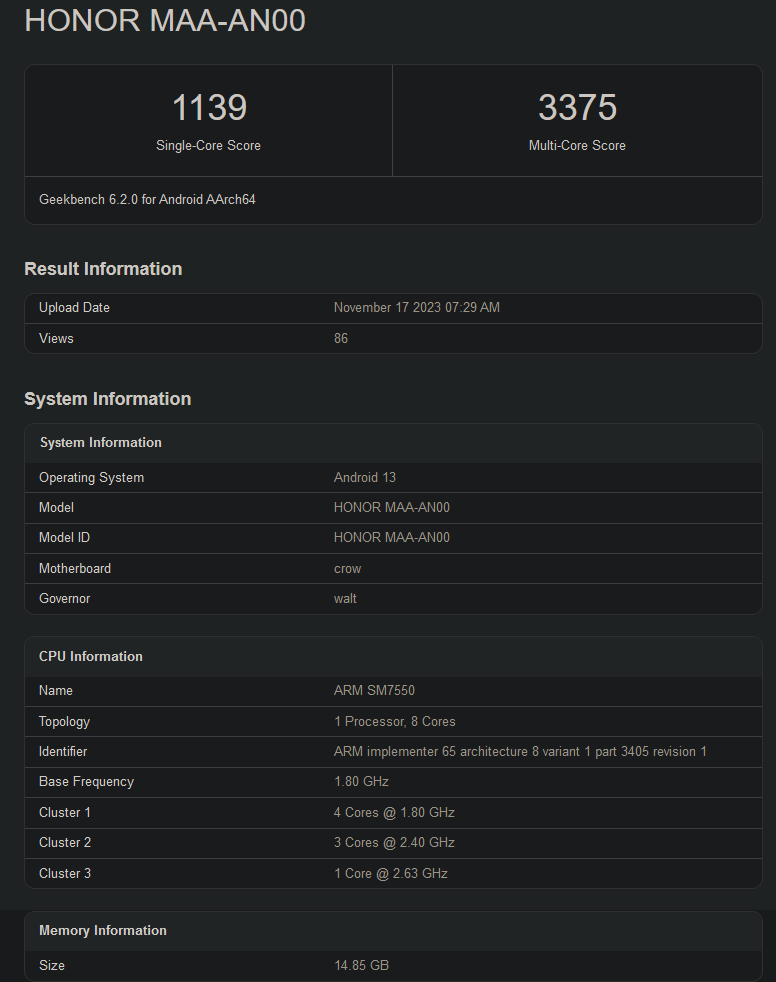Click the CPU Information table header
The height and width of the screenshot is (982, 776).
point(91,657)
